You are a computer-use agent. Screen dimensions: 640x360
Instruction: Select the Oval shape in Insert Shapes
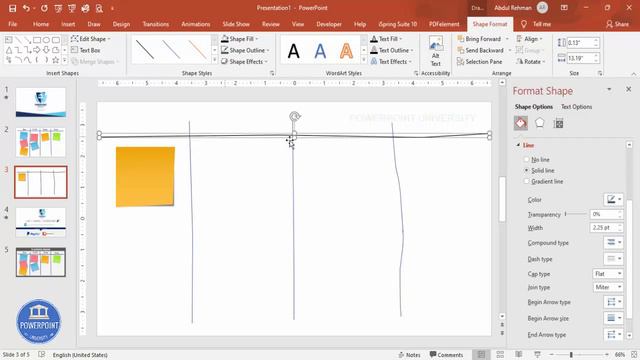pyautogui.click(x=46, y=40)
